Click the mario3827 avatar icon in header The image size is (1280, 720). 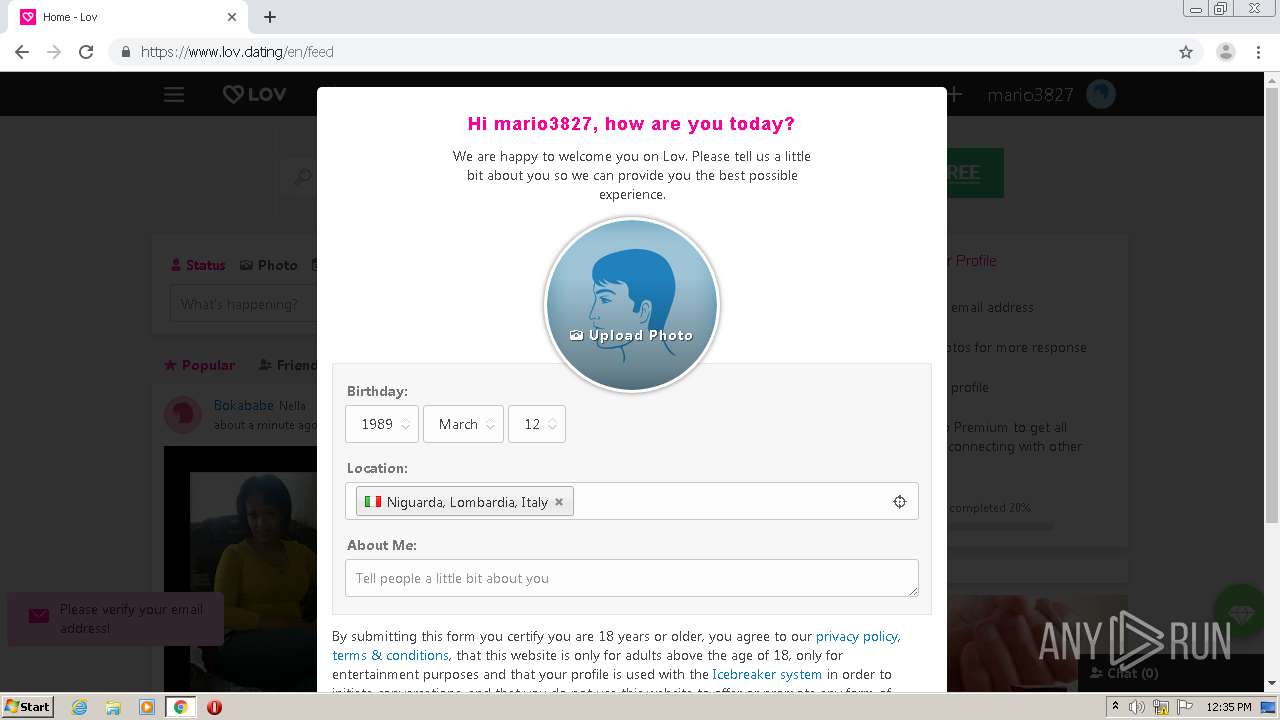tap(1101, 94)
